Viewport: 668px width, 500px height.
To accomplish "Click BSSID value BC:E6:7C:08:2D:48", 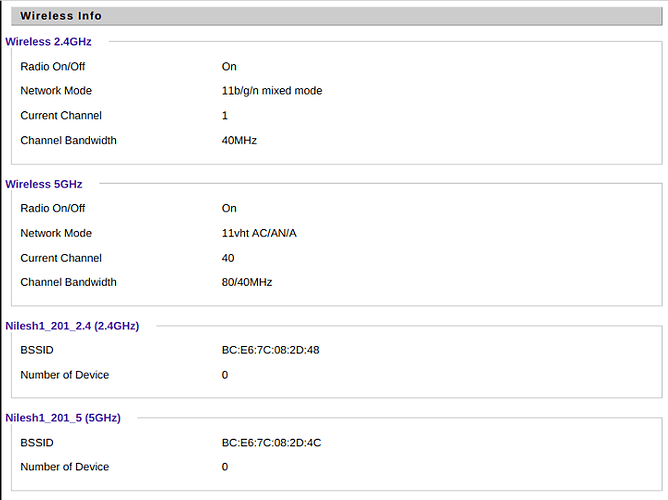I will 270,350.
